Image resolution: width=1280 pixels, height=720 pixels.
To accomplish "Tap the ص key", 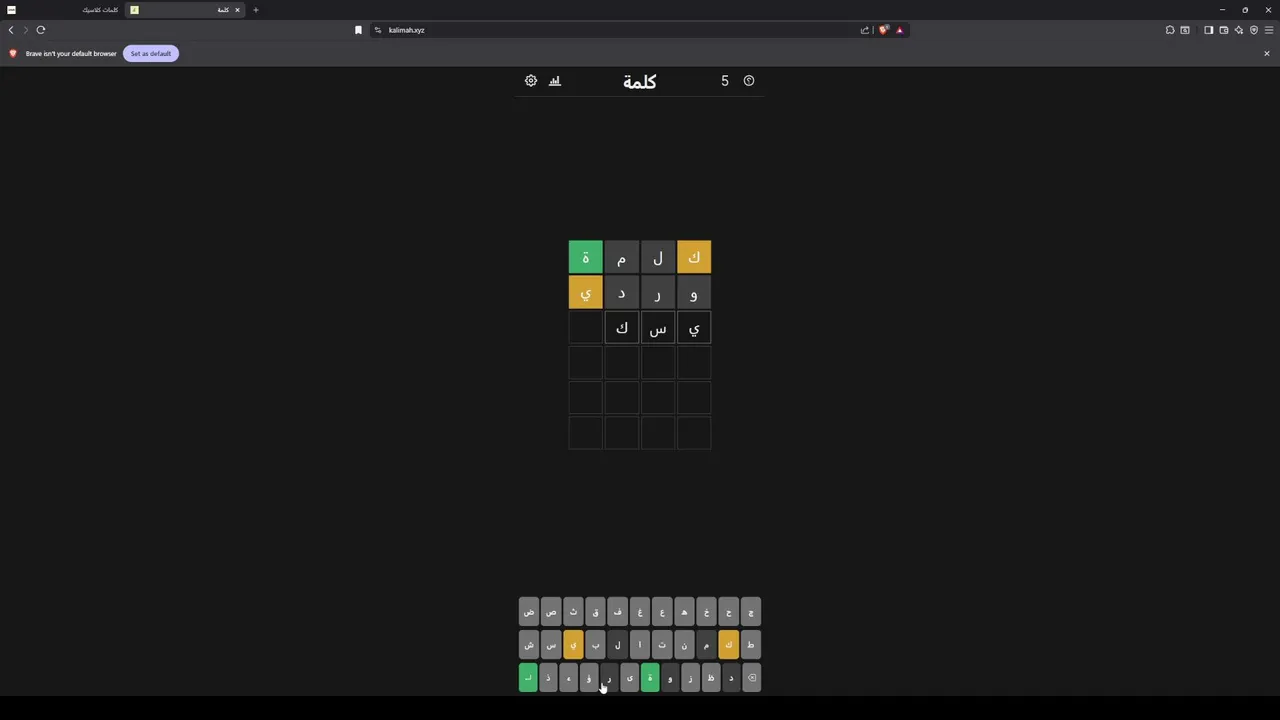I will coord(551,612).
